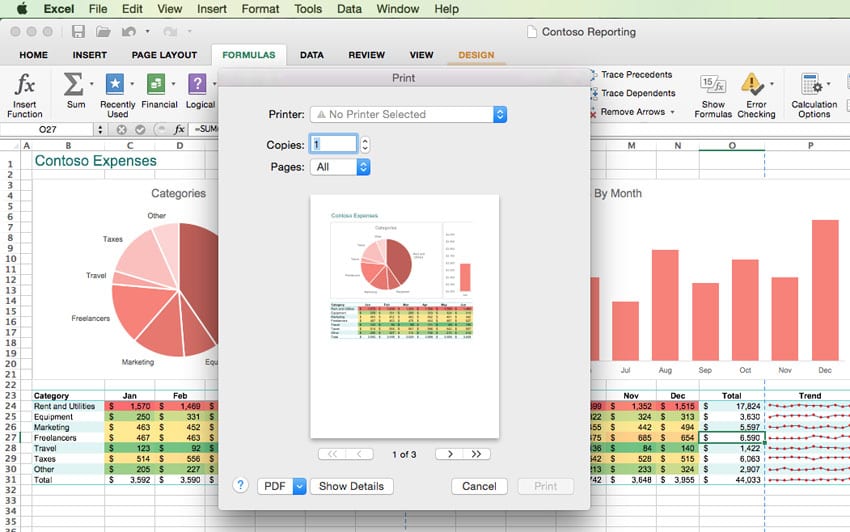Click the Insert Function fx icon
Viewport: 850px width, 532px height.
point(25,84)
